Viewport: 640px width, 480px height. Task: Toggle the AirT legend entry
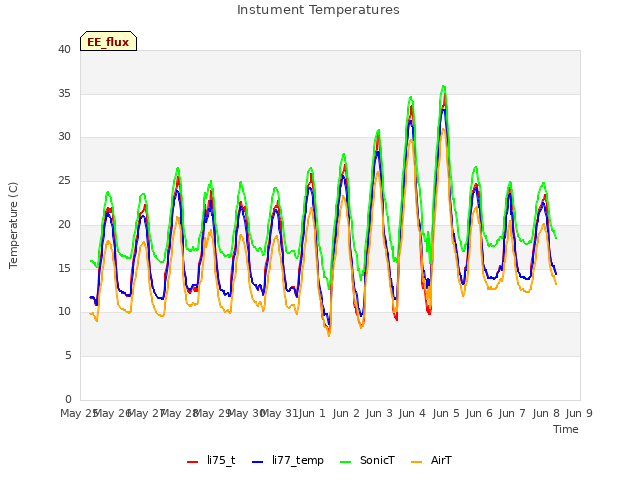(431, 460)
